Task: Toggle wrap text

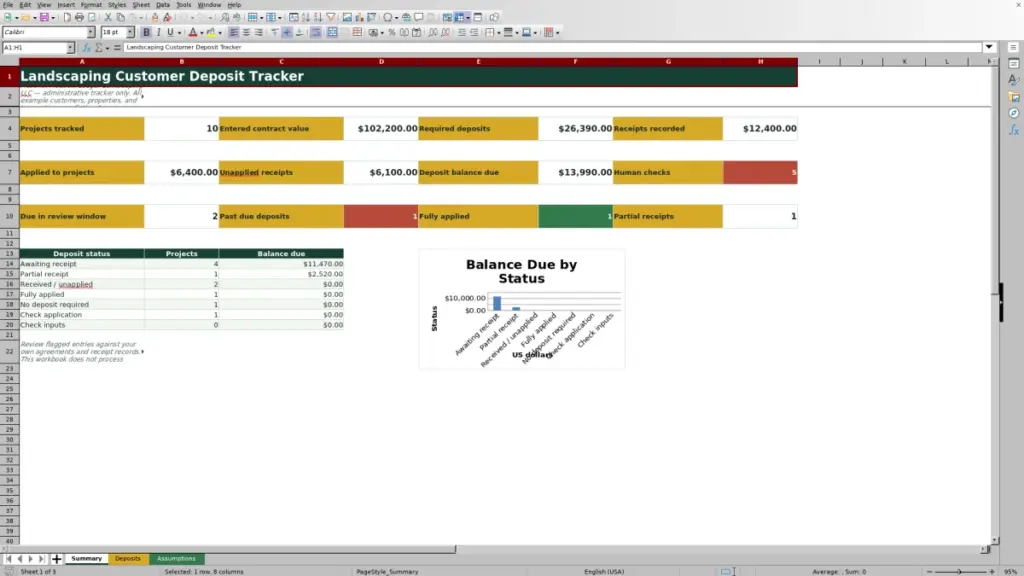Action: click(x=316, y=33)
